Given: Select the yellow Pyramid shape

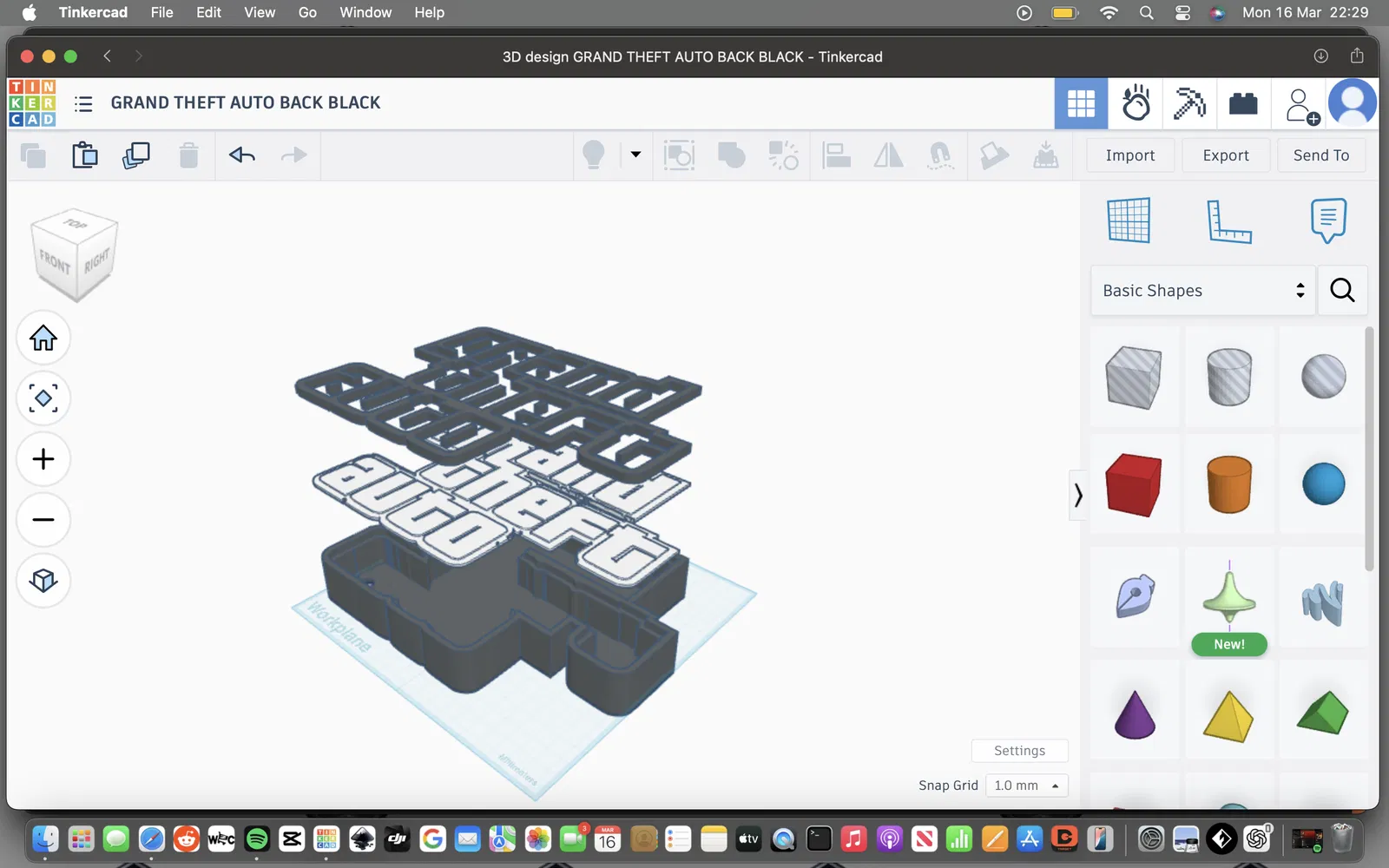Looking at the screenshot, I should 1229,716.
